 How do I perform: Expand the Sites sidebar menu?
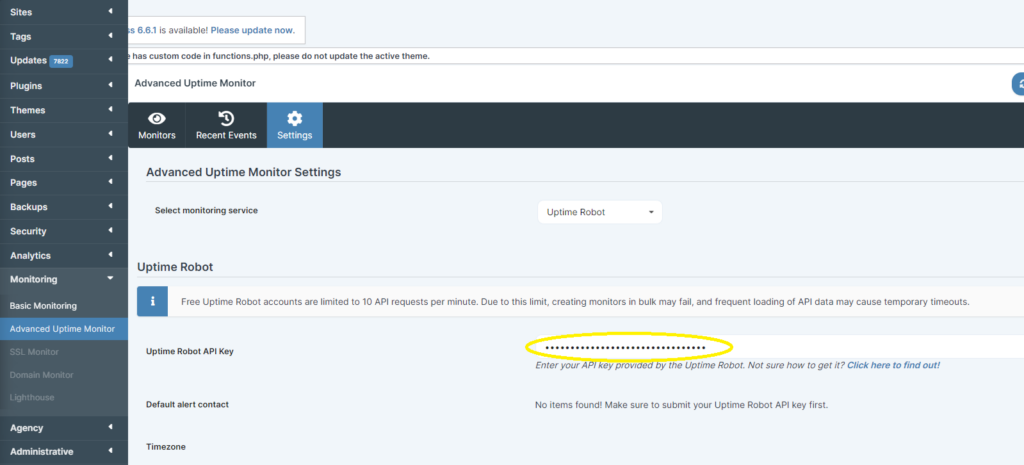64,12
